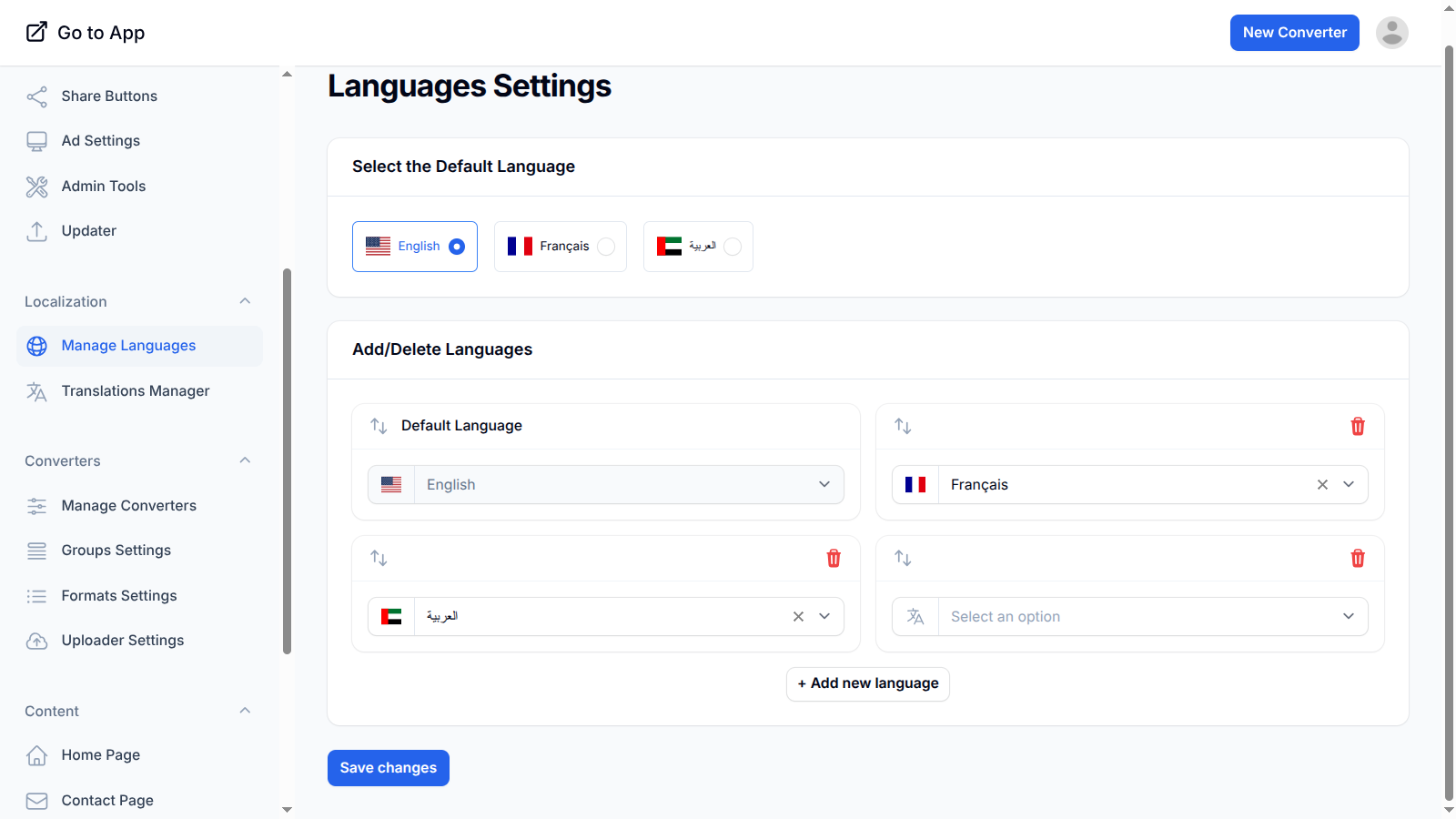Click the user avatar icon
Image resolution: width=1456 pixels, height=819 pixels.
[1391, 33]
